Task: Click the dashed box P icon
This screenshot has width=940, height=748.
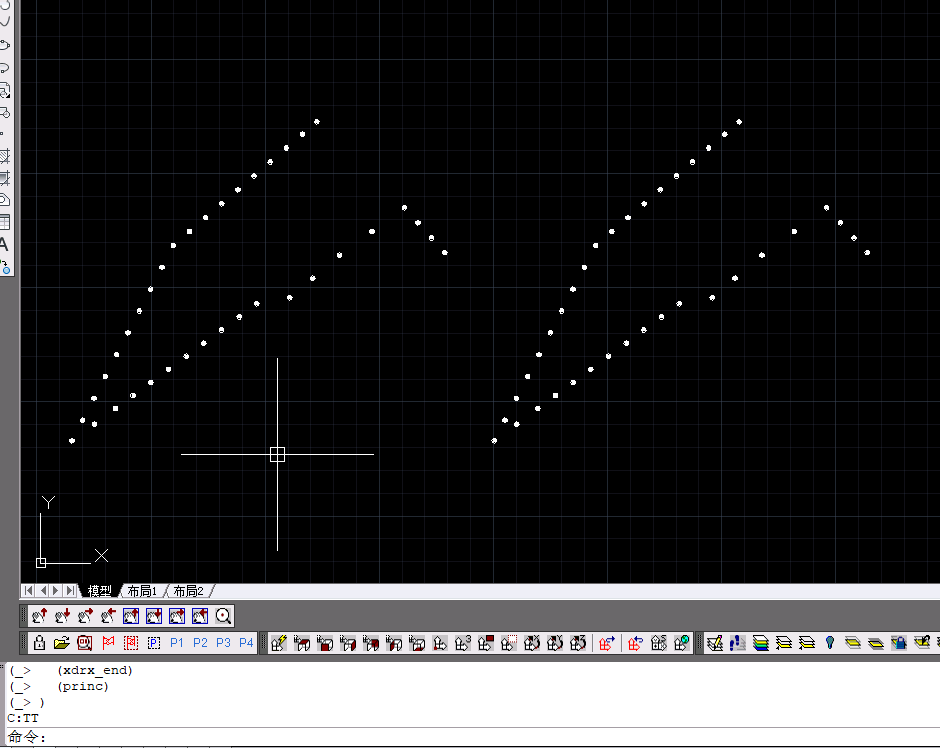Action: click(153, 643)
